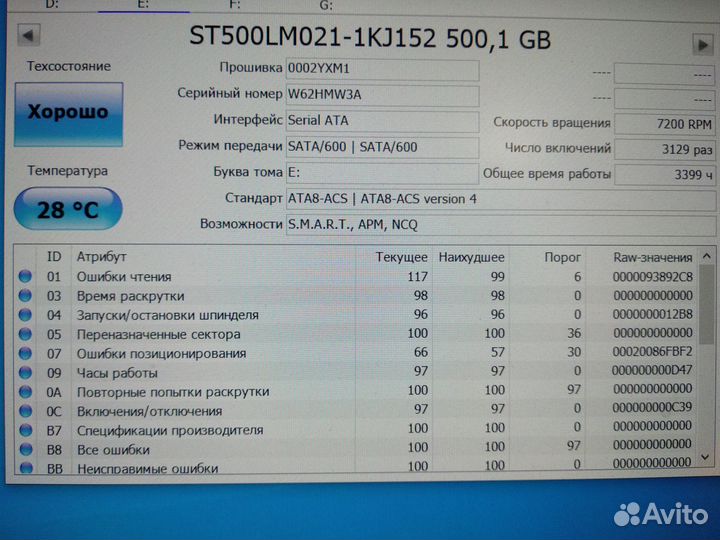Go to next disk arrow button

pyautogui.click(x=703, y=45)
